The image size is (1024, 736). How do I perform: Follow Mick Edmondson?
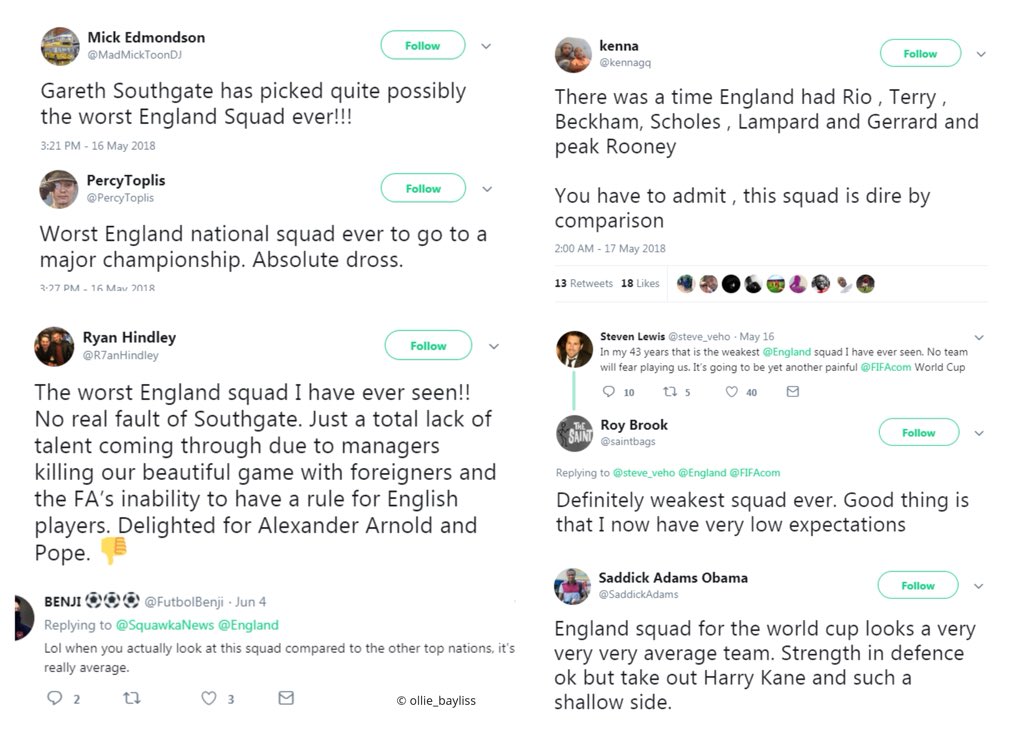coord(423,45)
